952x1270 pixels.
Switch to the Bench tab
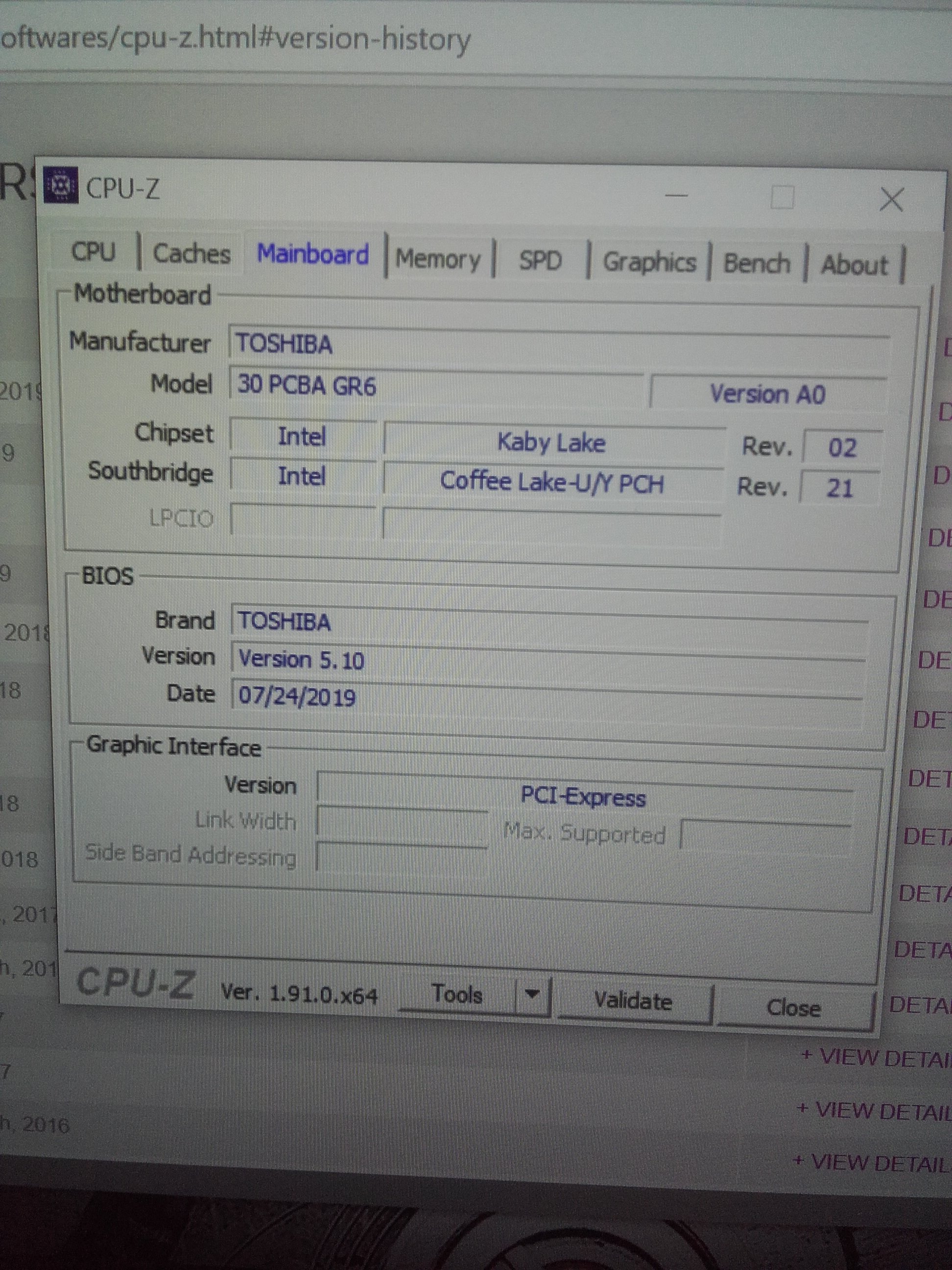pyautogui.click(x=756, y=264)
